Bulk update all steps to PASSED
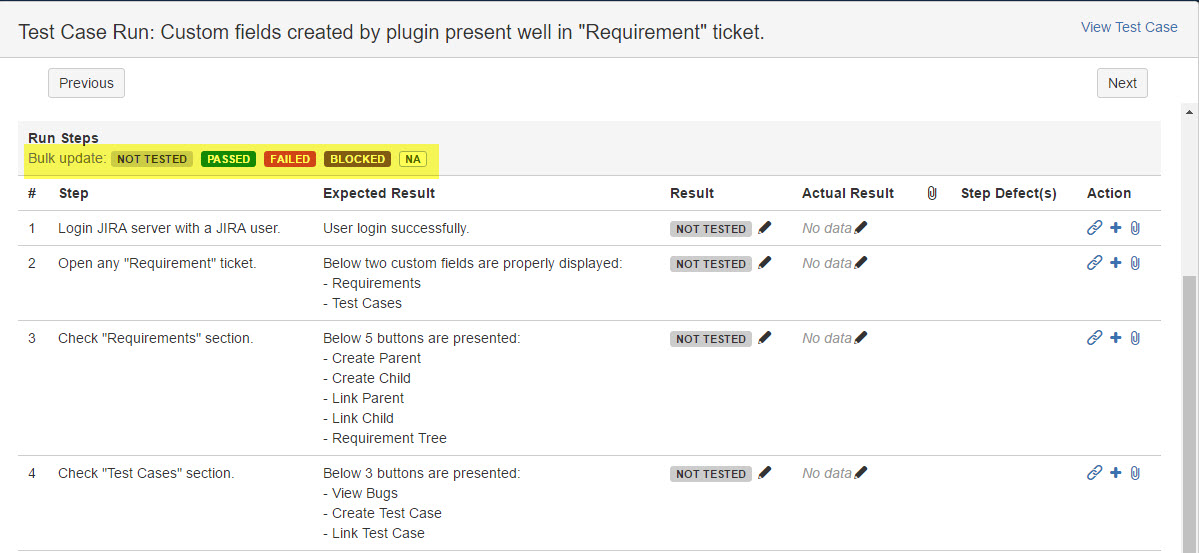Image resolution: width=1199 pixels, height=553 pixels. 228,159
